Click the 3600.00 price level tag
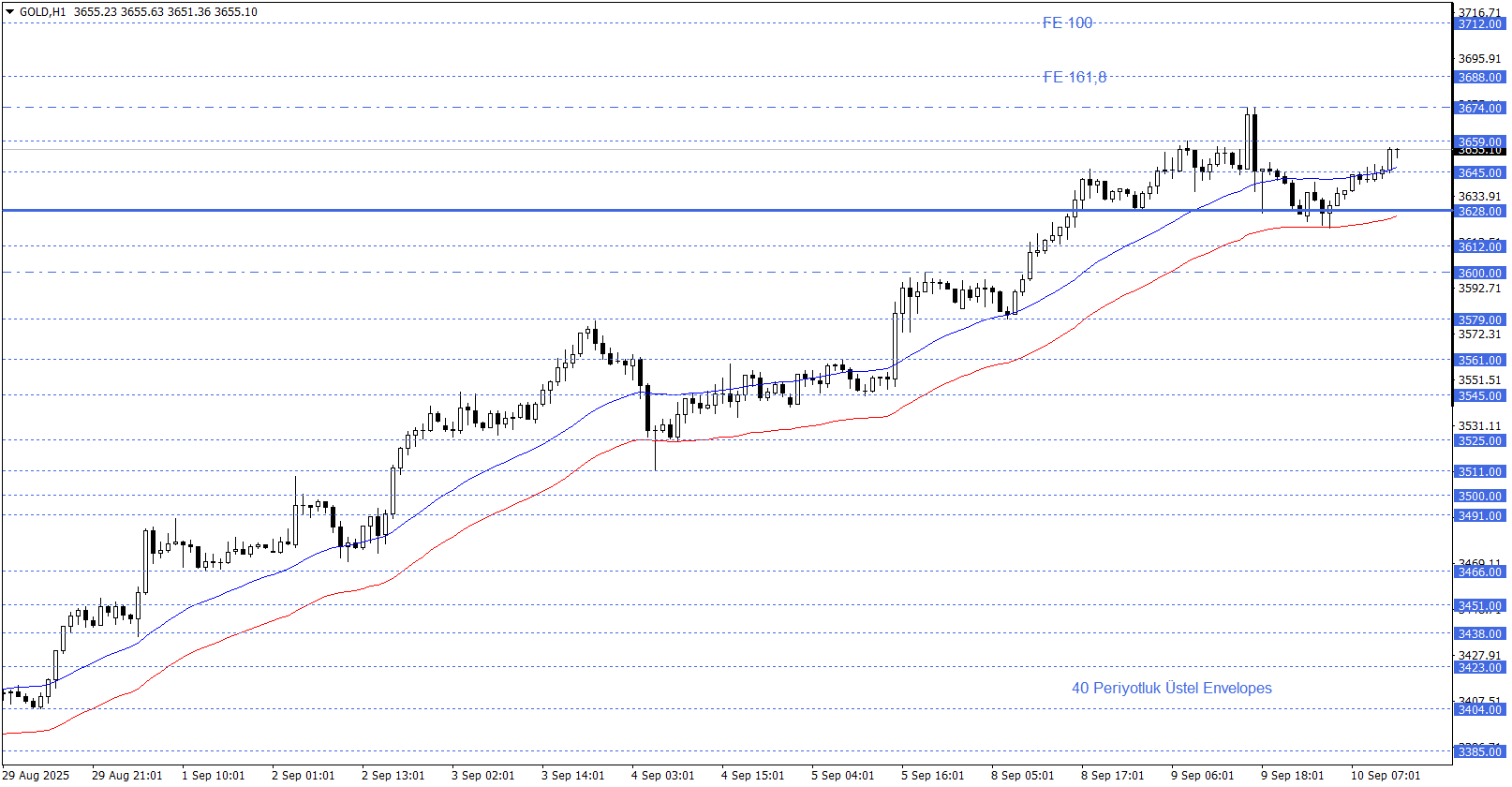Screen dimensions: 1512x787 tap(1480, 274)
